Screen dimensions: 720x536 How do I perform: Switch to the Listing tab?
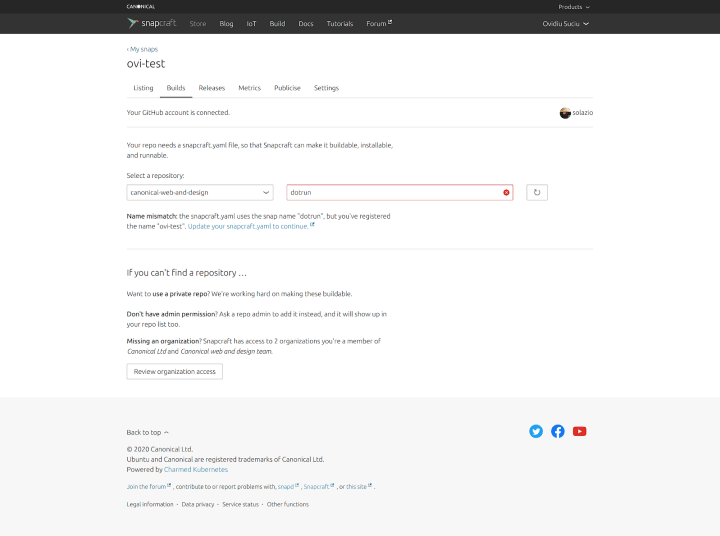(x=143, y=88)
